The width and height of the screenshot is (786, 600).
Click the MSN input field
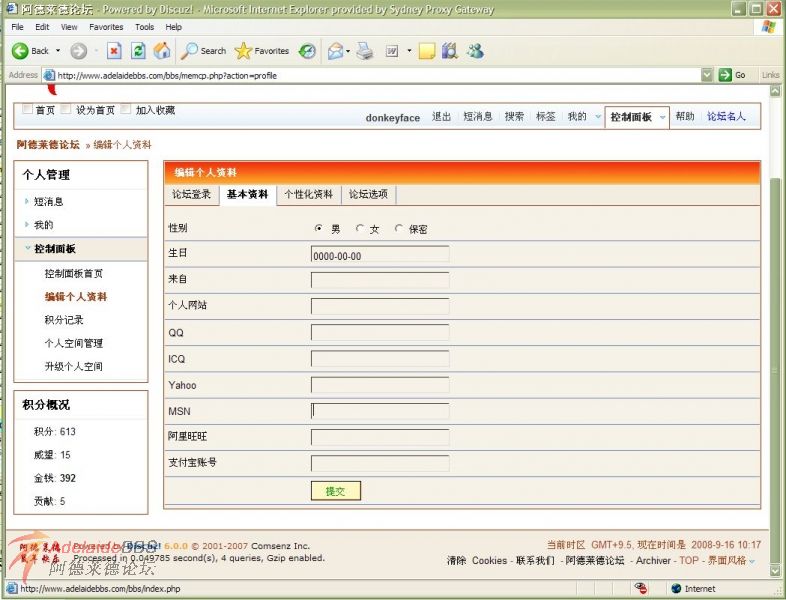pyautogui.click(x=380, y=411)
